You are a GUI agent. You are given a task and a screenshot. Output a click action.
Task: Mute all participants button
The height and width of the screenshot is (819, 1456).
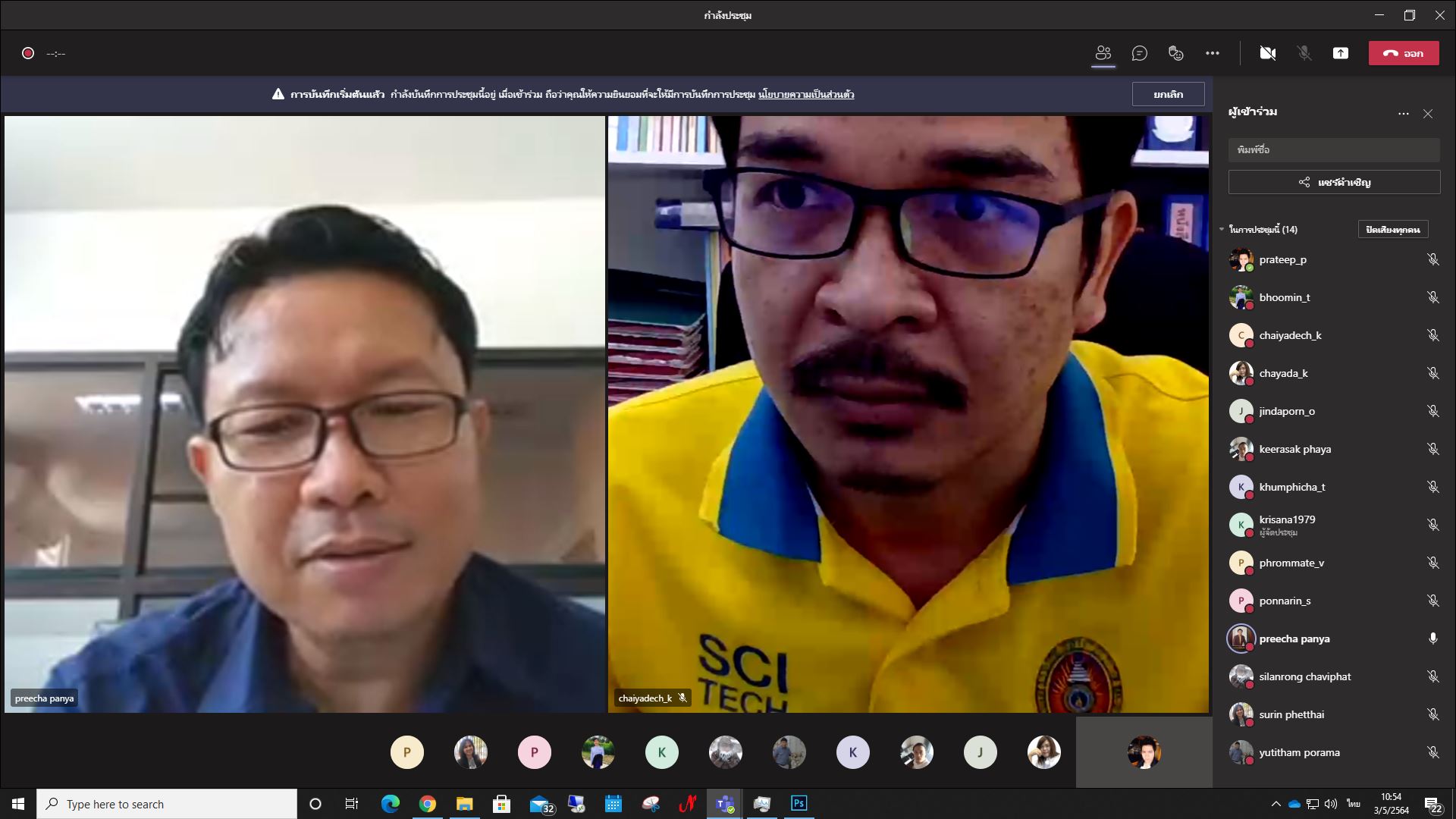point(1392,229)
